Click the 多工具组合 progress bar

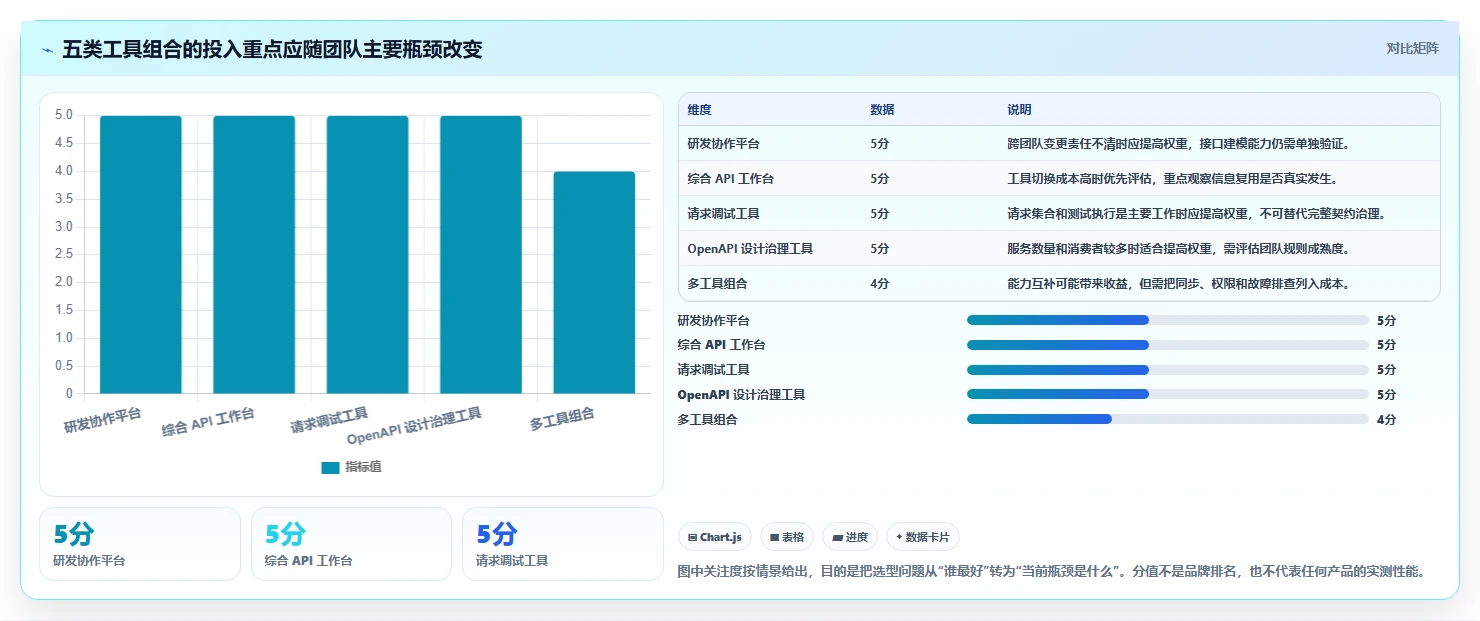point(1167,419)
